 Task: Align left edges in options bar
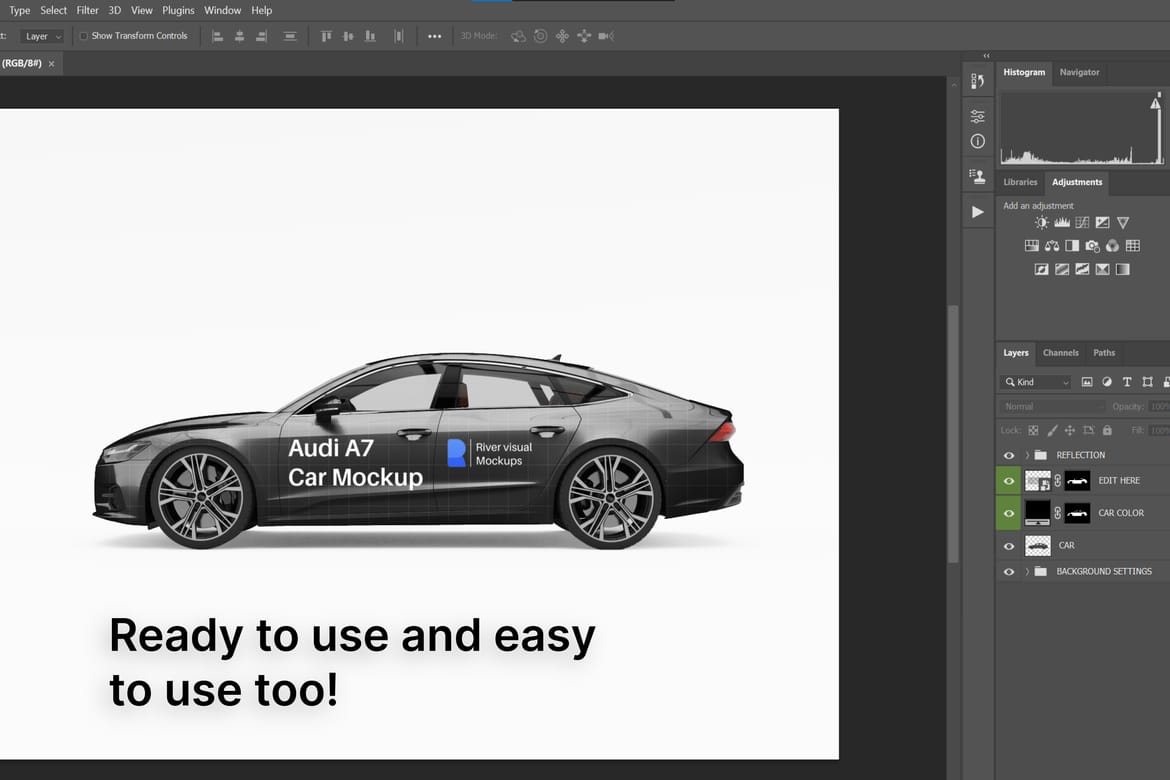tap(217, 36)
